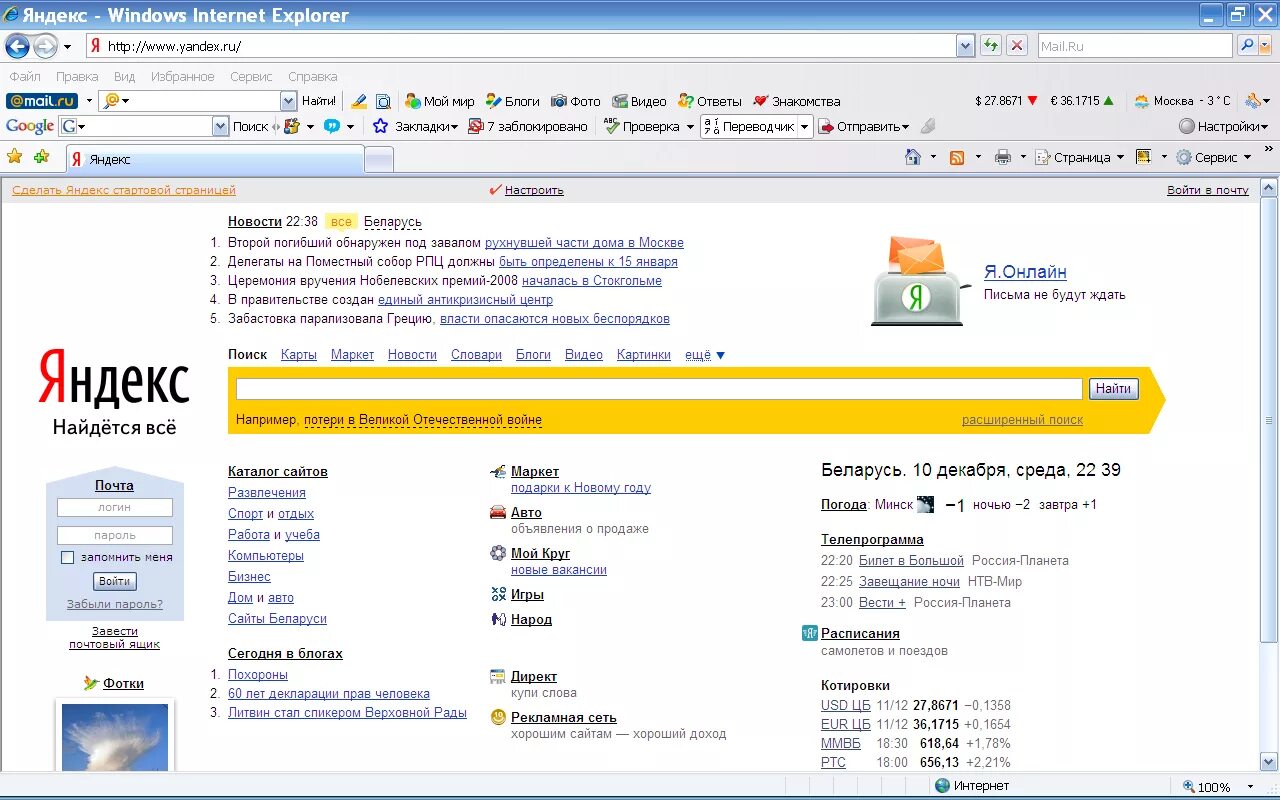Refresh the page with the green arrows icon

[x=990, y=45]
